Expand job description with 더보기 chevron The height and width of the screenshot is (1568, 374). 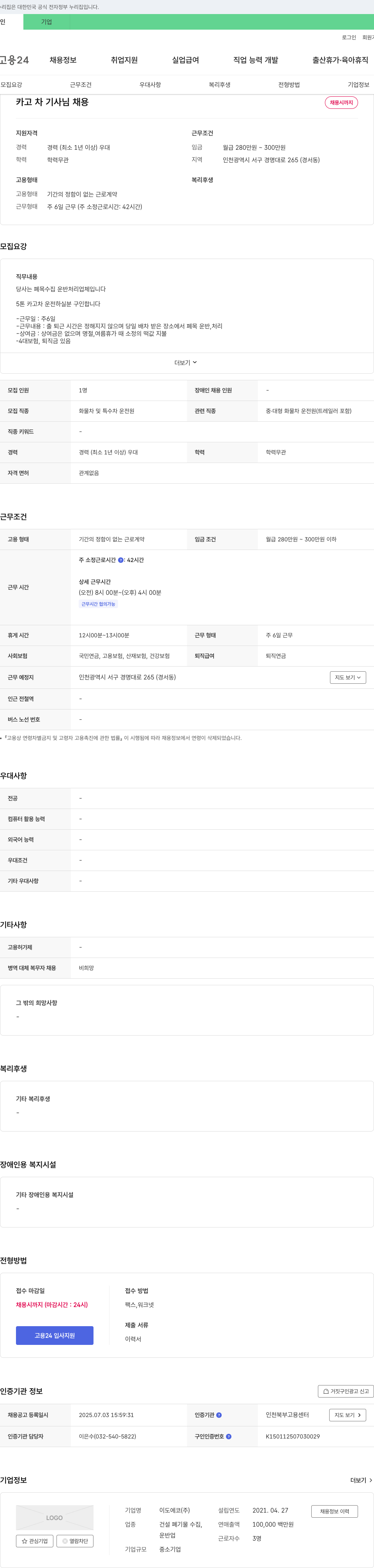pyautogui.click(x=186, y=363)
